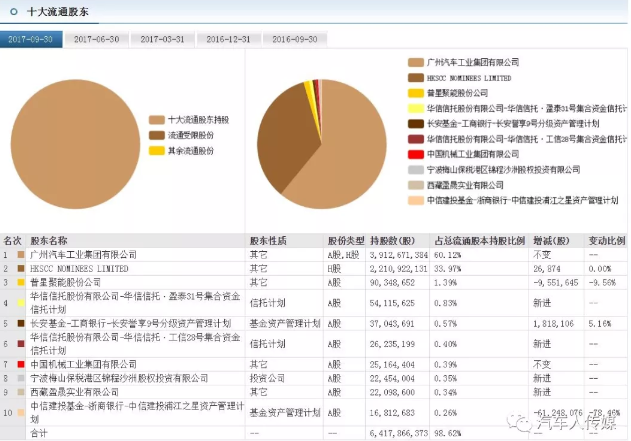
Task: Click the 长安基金 legend color box
Action: [x=416, y=124]
